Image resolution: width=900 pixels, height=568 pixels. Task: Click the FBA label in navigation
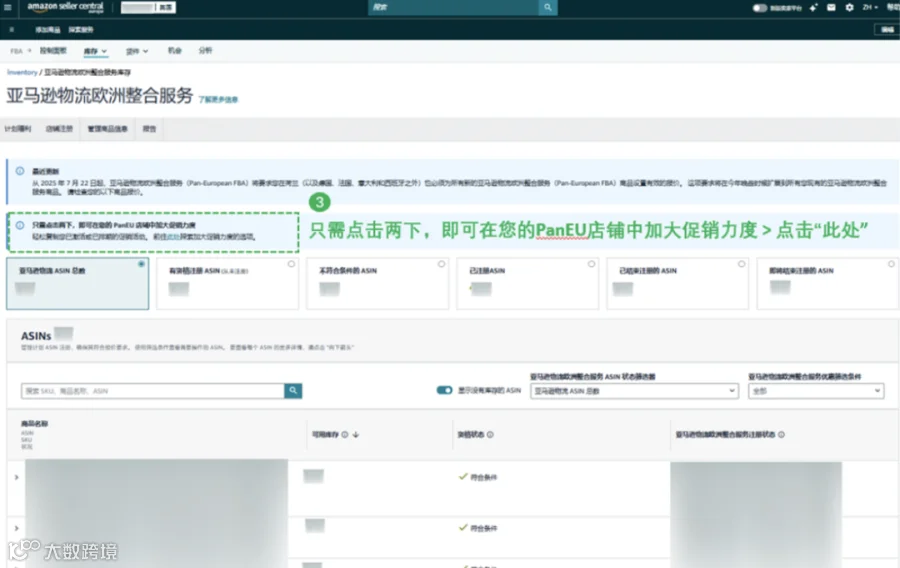pos(16,51)
